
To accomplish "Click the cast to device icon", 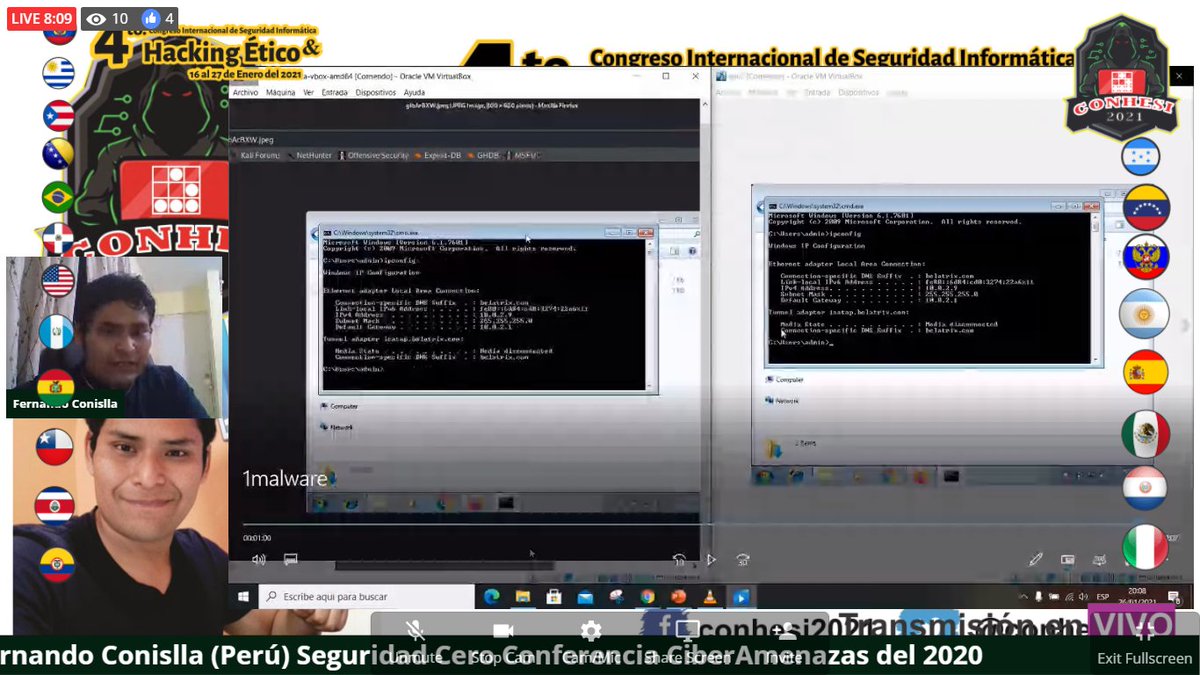I will (x=1099, y=559).
